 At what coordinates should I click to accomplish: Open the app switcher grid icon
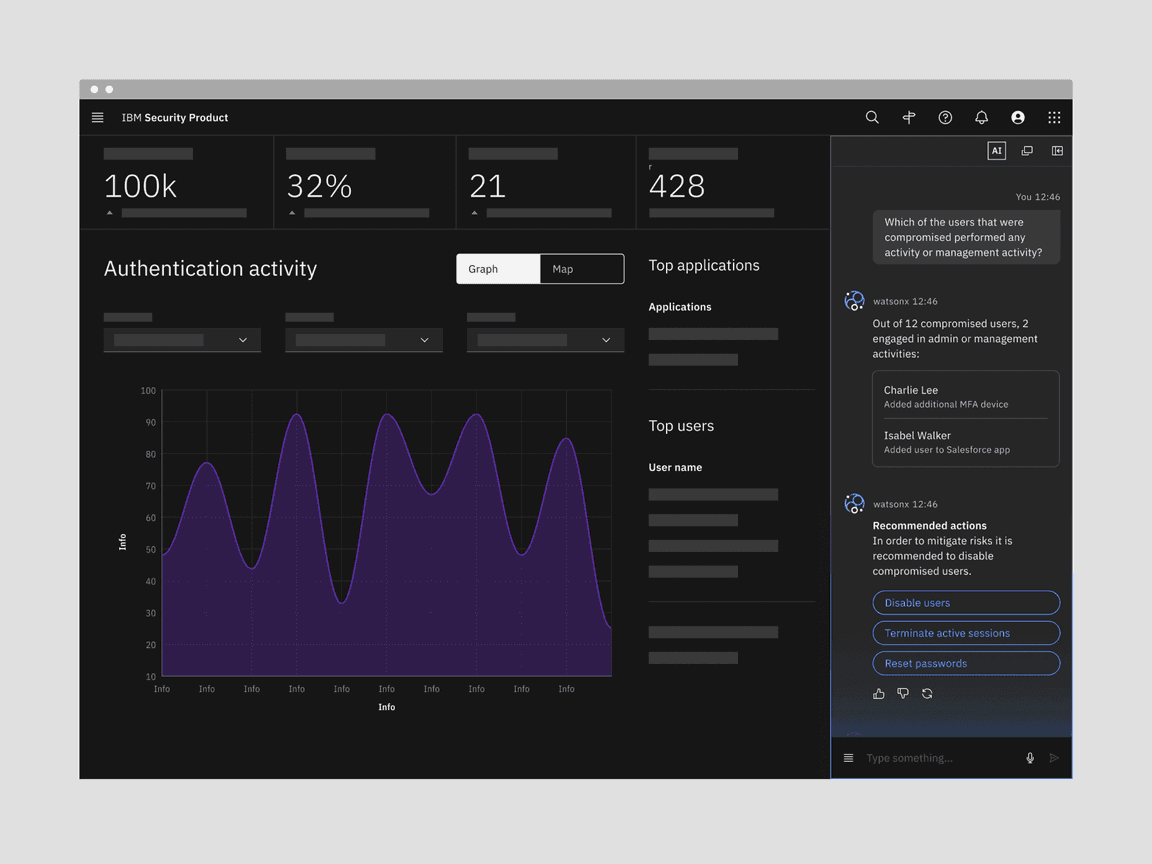click(1054, 117)
